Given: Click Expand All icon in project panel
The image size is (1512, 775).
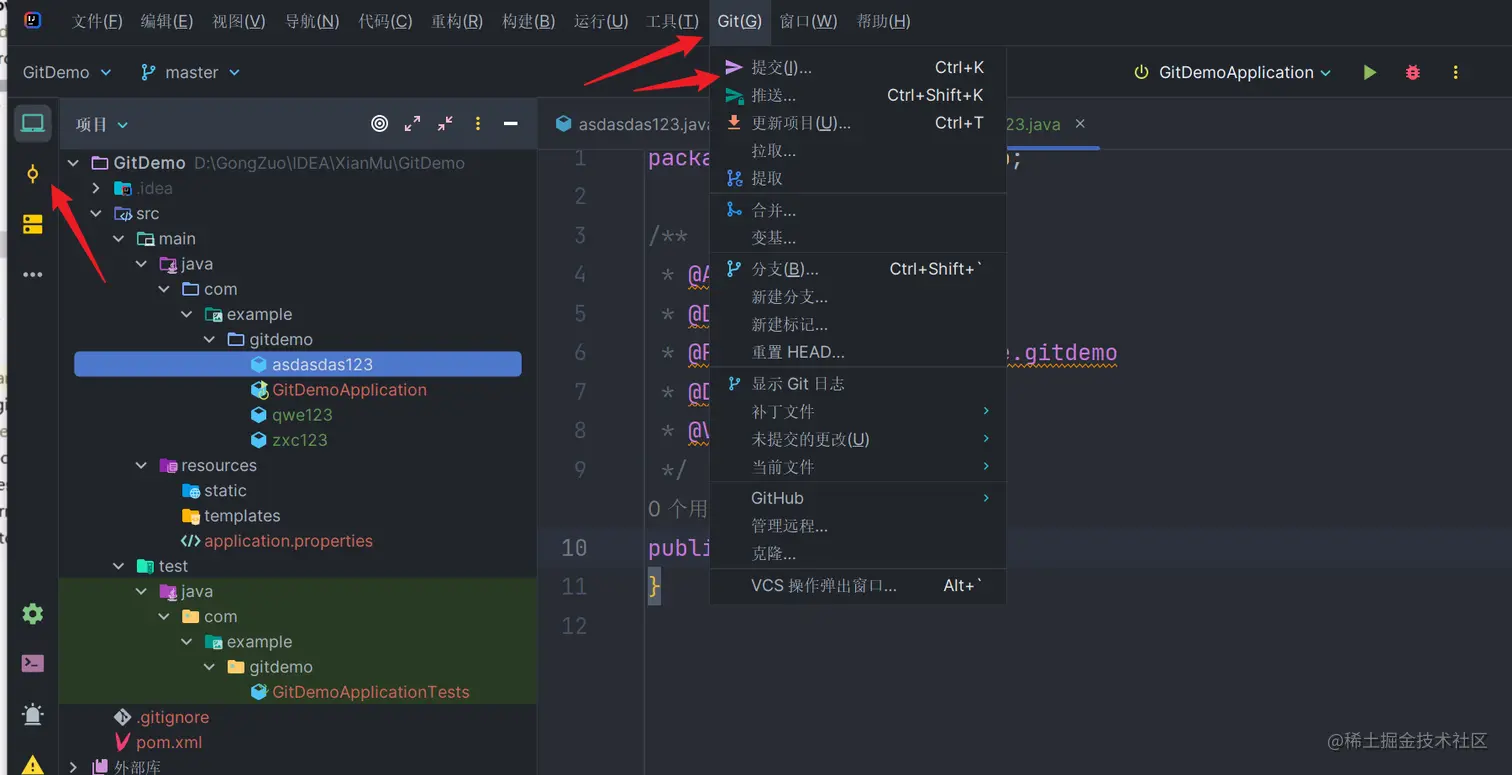Looking at the screenshot, I should [x=412, y=124].
